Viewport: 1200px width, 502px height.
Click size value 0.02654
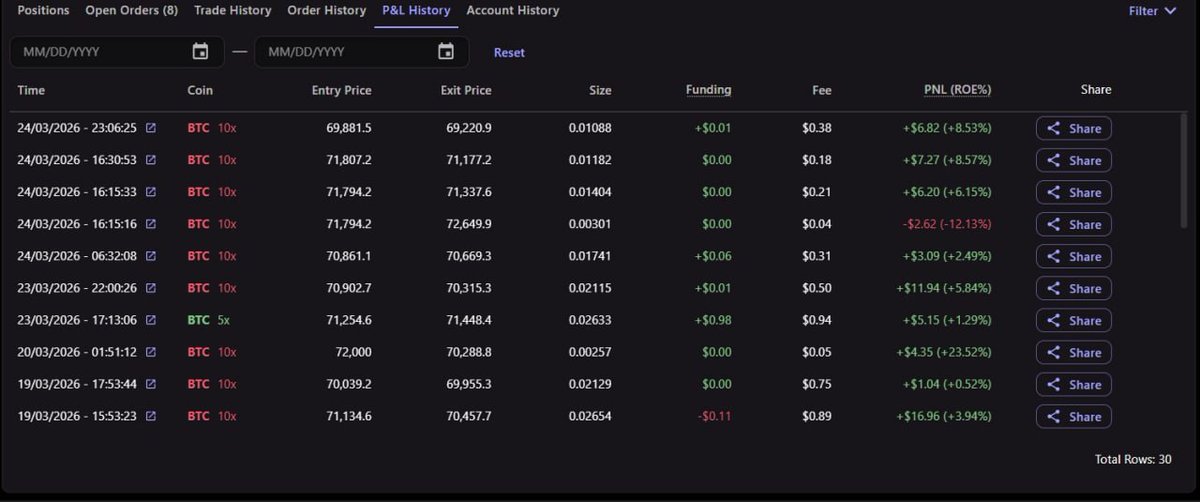click(x=588, y=416)
